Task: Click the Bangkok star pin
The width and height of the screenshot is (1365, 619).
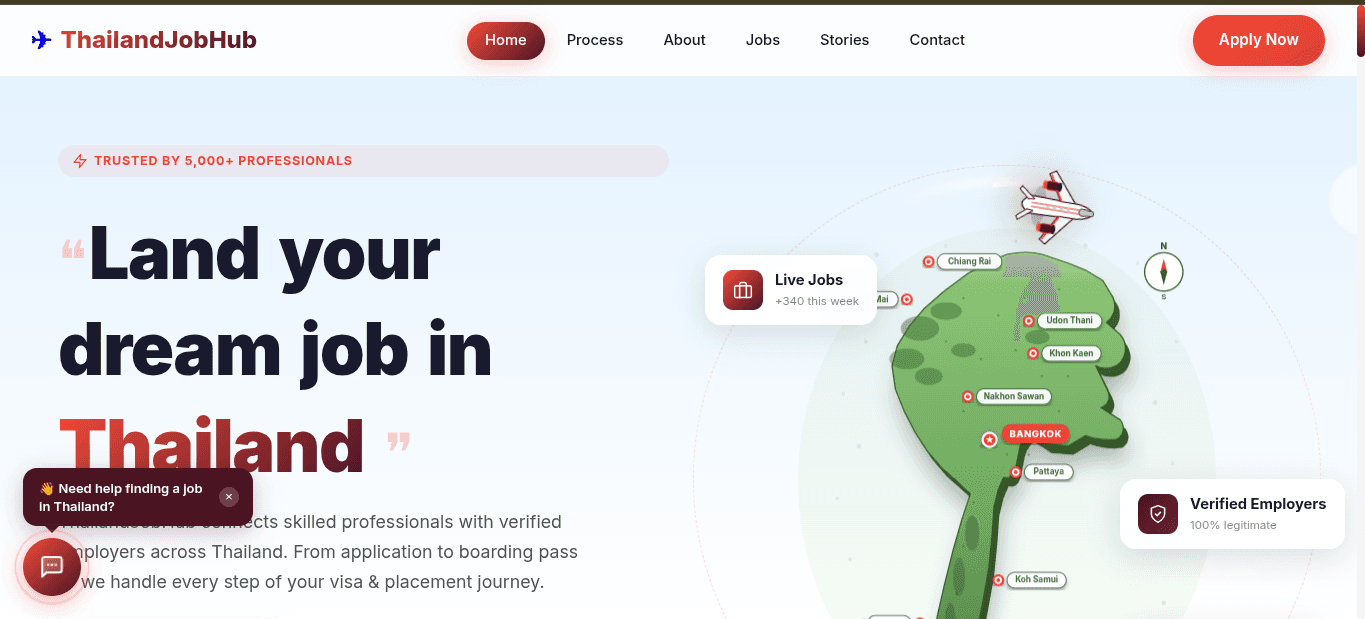Action: [989, 439]
